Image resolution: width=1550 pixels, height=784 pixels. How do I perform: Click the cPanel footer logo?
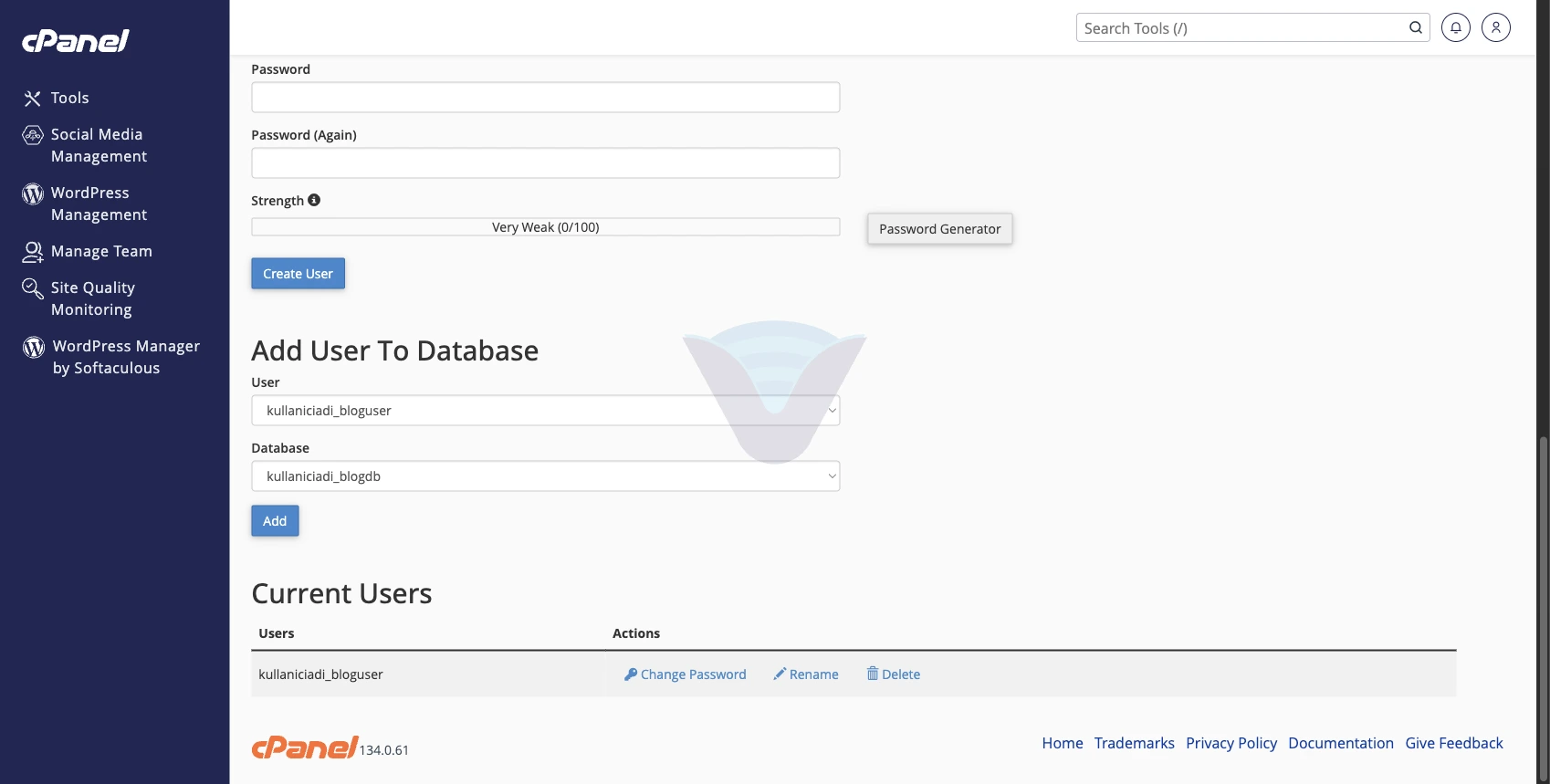305,747
